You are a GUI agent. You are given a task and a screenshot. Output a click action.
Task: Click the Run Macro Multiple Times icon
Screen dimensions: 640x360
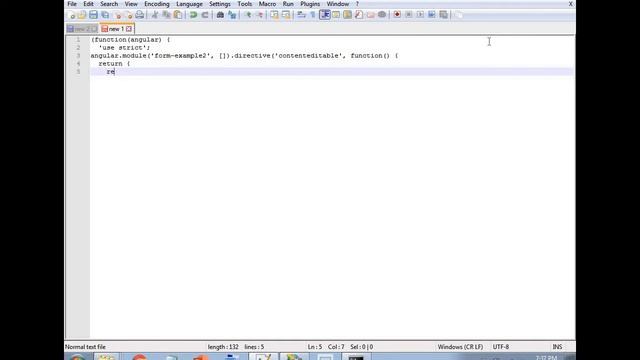[x=431, y=15]
